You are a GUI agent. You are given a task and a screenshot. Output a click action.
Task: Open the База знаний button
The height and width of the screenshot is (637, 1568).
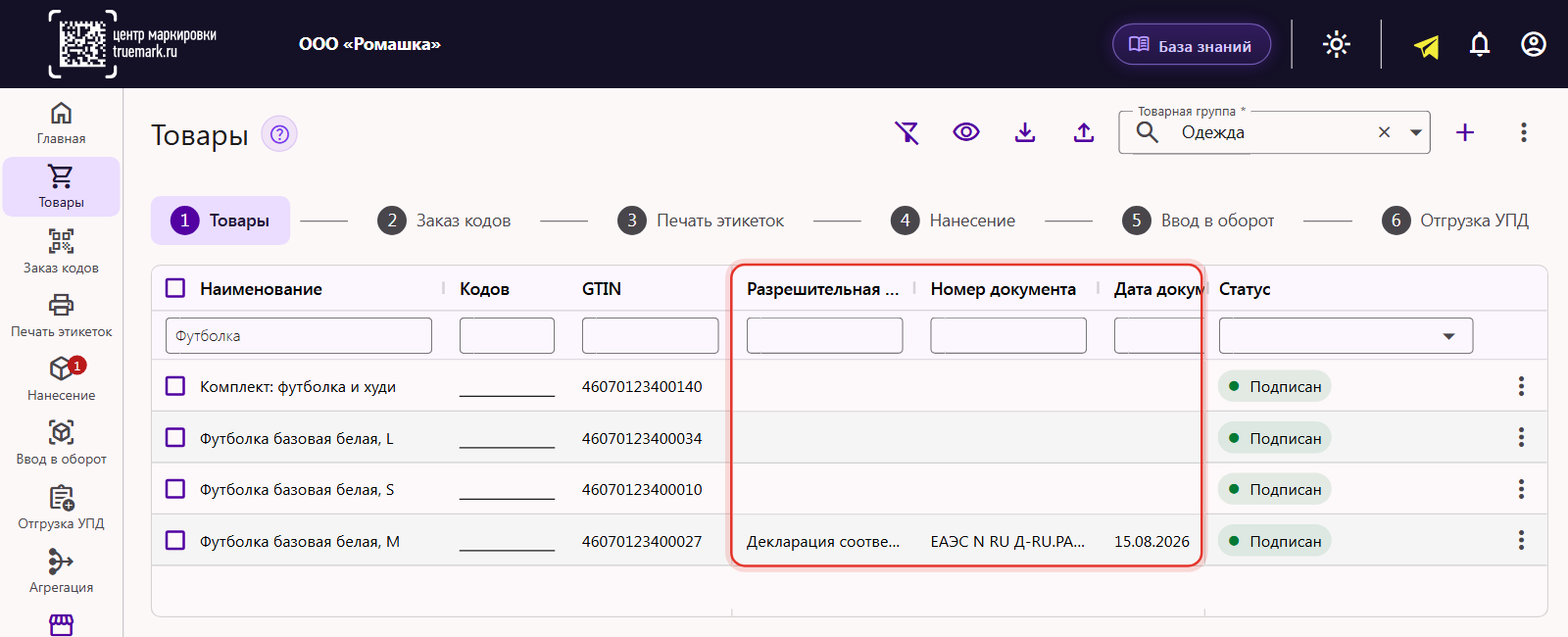[x=1192, y=45]
